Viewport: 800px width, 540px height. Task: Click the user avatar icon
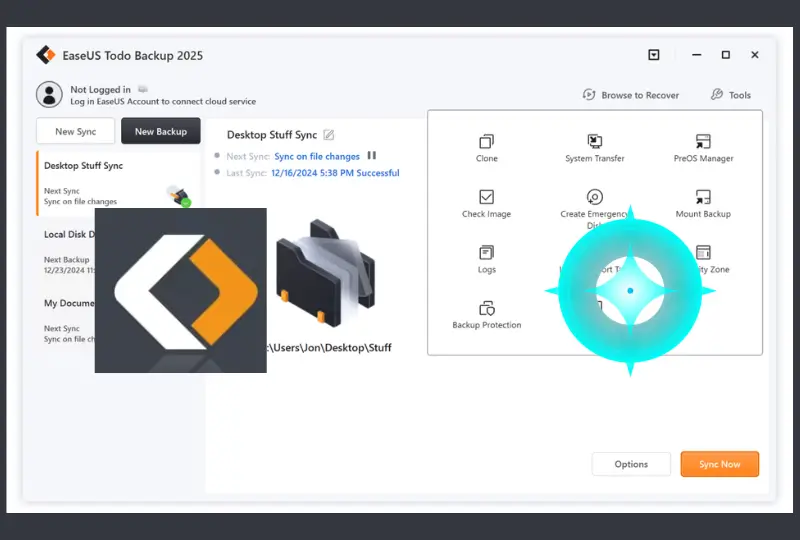[49, 94]
